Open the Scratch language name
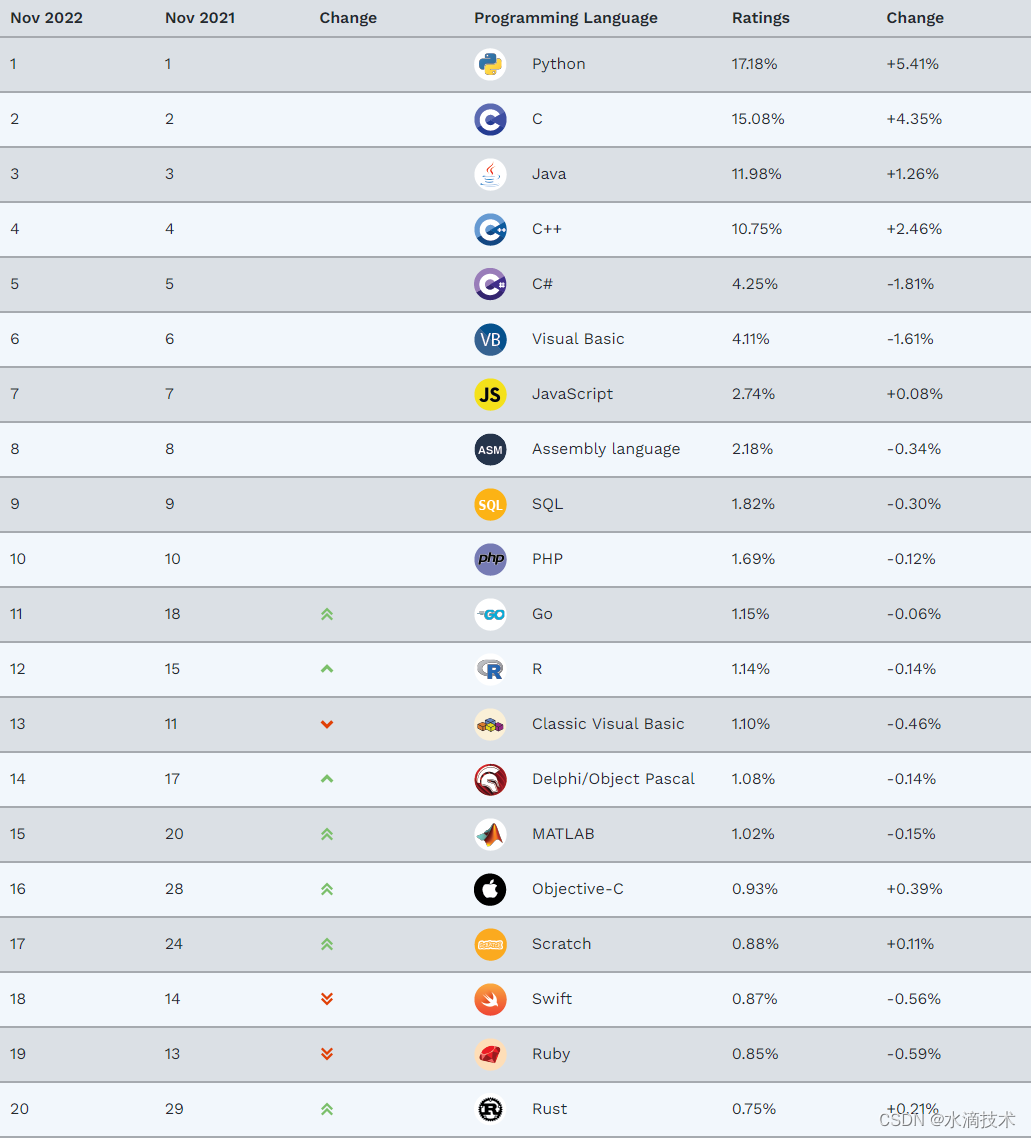 pyautogui.click(x=562, y=943)
